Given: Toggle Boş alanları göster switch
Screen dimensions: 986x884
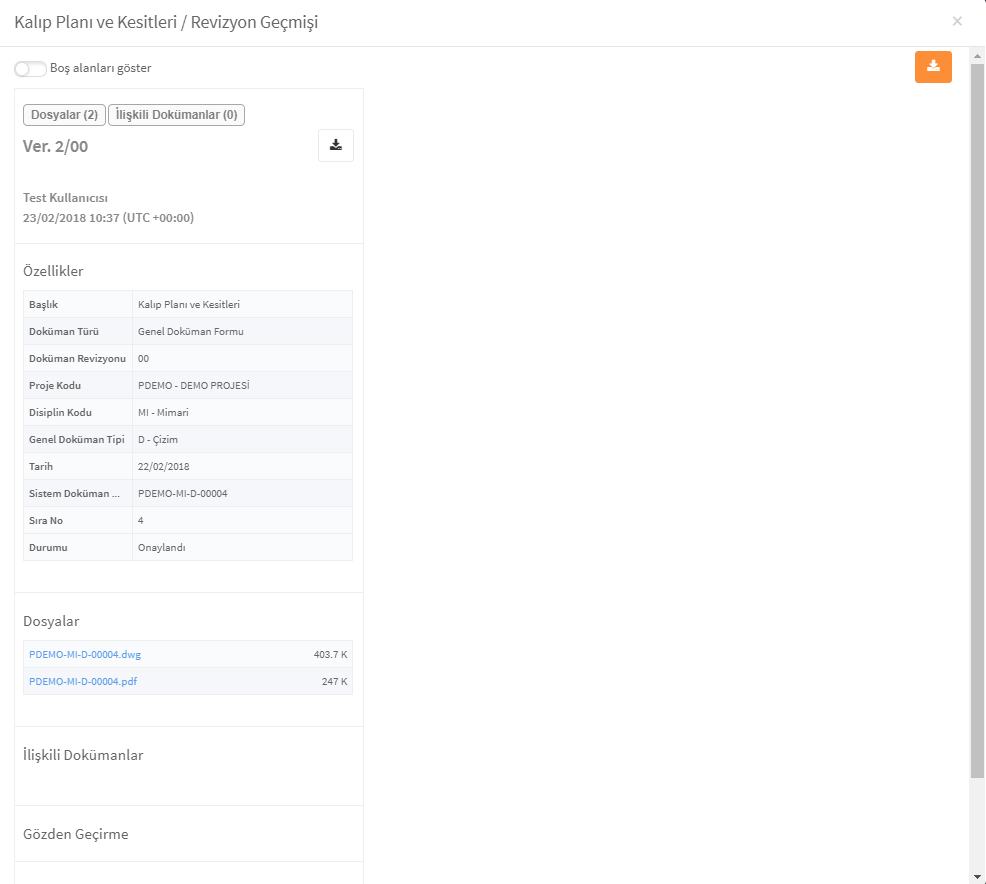Looking at the screenshot, I should 30,69.
